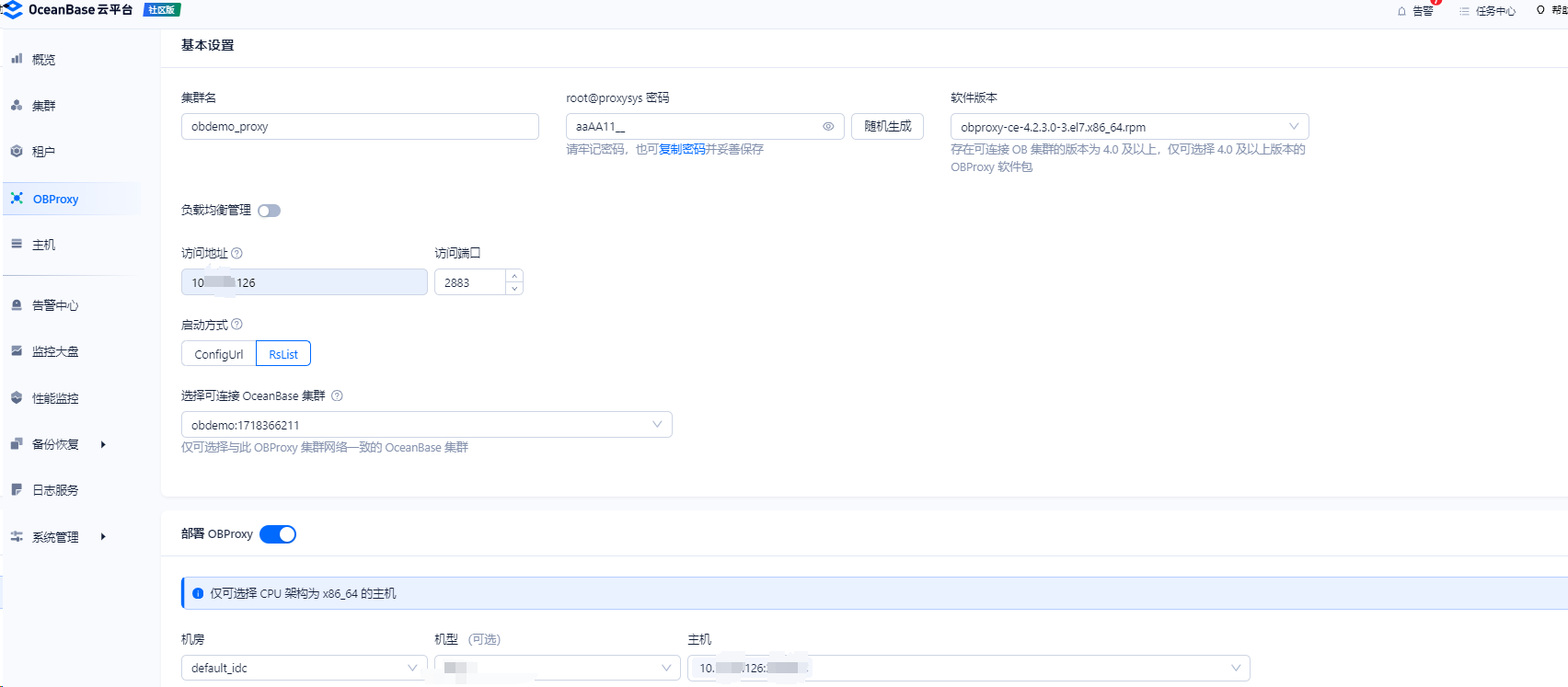Go to 集群 menu item

(43, 106)
